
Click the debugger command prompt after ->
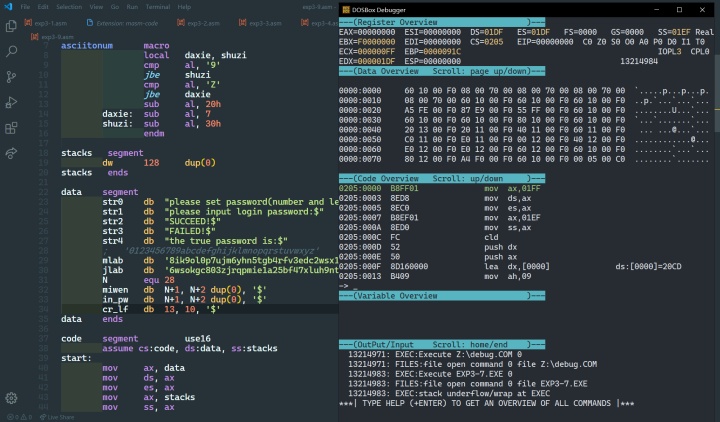point(355,286)
